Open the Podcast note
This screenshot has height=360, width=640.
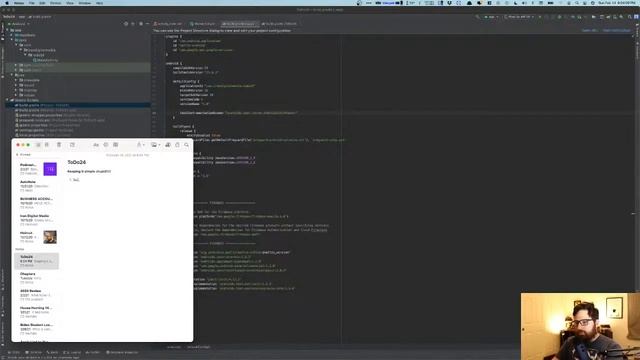[x=37, y=169]
